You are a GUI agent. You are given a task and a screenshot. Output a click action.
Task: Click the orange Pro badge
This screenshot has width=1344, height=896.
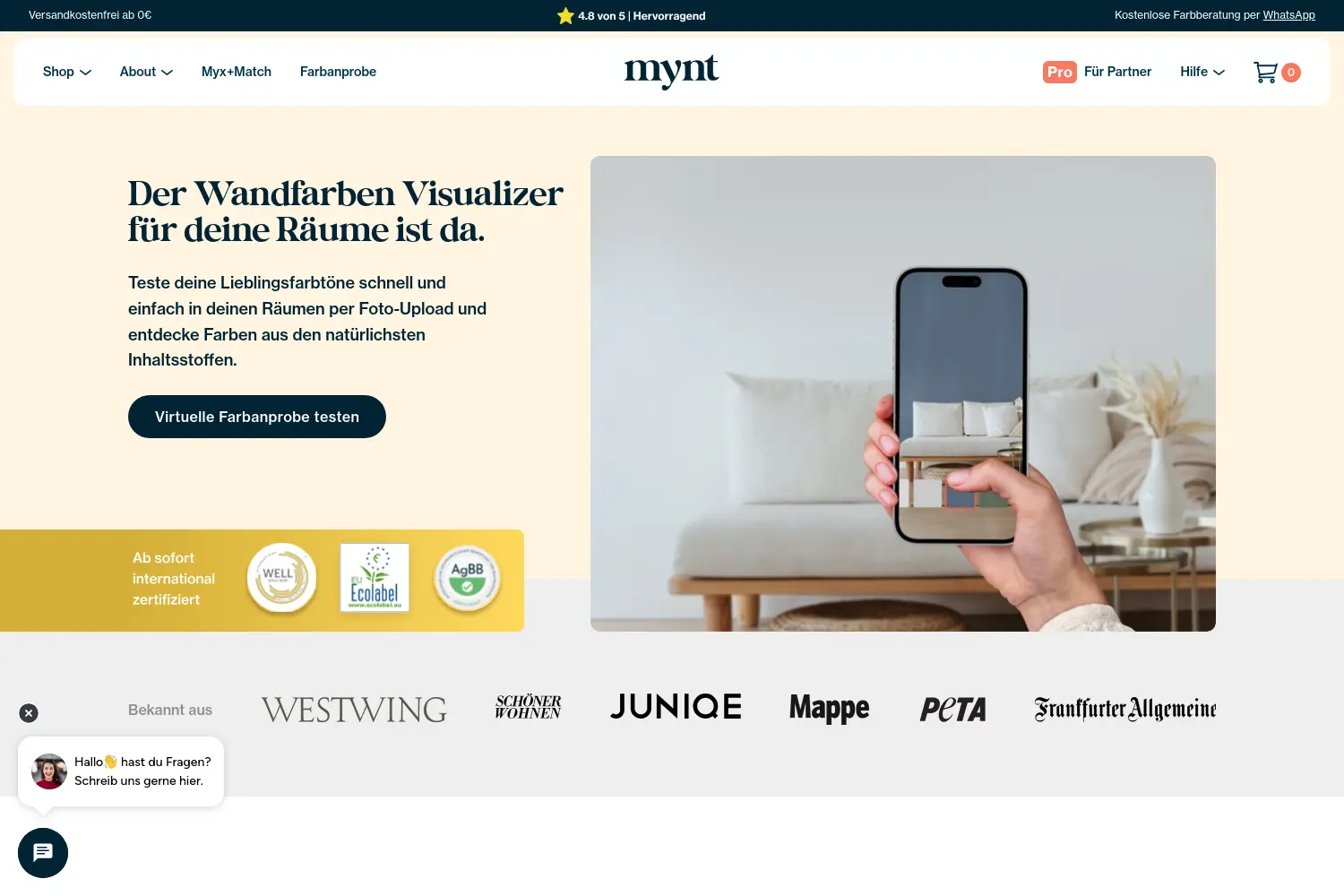tap(1060, 72)
